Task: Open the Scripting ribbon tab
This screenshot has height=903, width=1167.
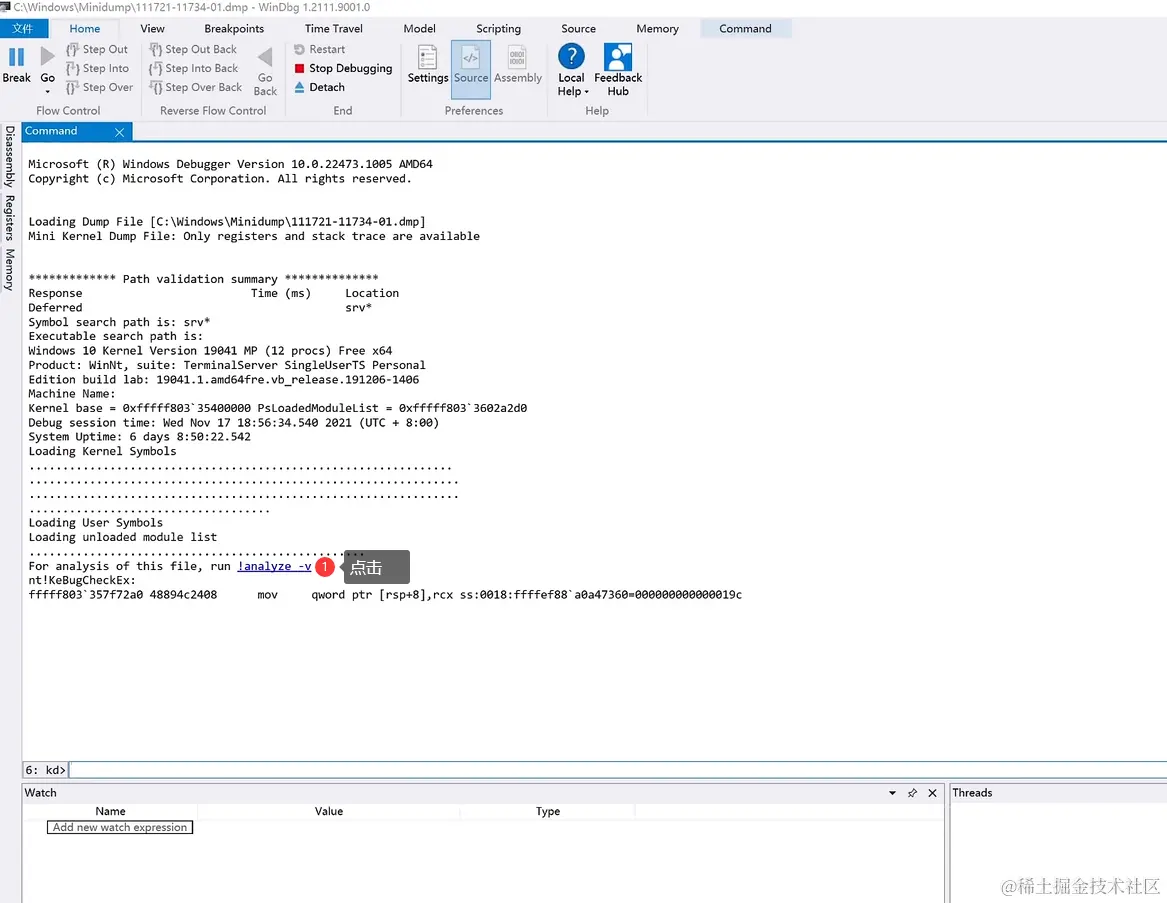Action: click(499, 28)
